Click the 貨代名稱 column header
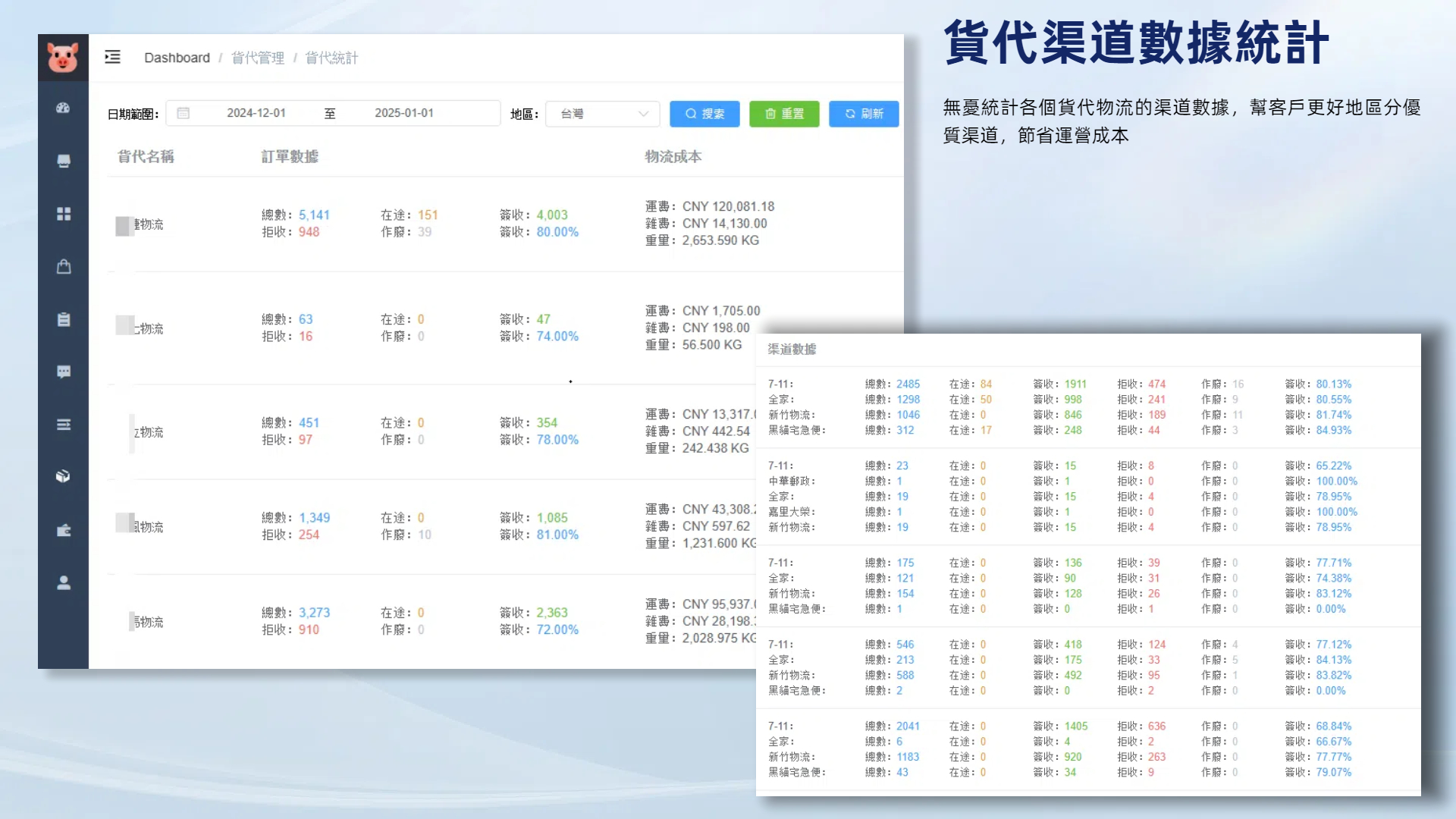The image size is (1456, 819). pyautogui.click(x=146, y=156)
